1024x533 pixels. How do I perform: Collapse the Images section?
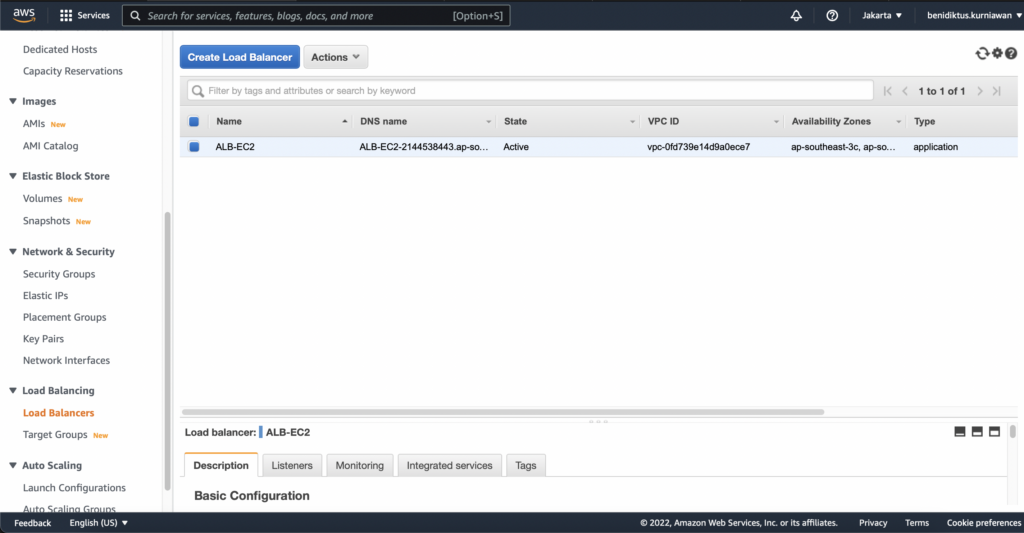(12, 101)
